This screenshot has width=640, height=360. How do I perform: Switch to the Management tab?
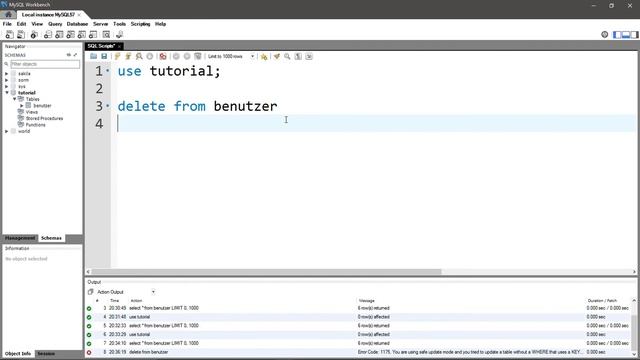click(x=20, y=238)
